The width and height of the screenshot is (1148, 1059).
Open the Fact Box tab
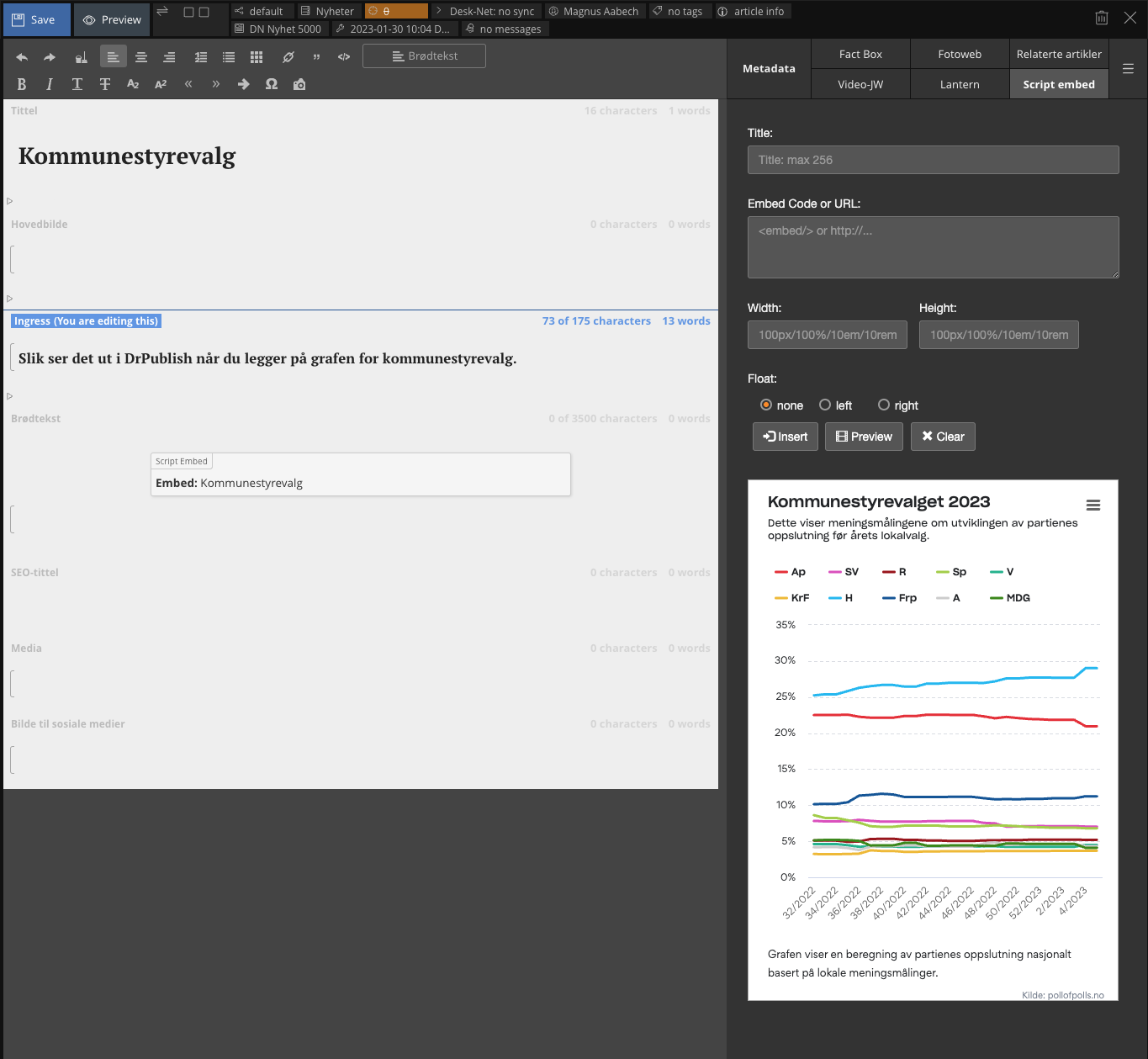860,54
